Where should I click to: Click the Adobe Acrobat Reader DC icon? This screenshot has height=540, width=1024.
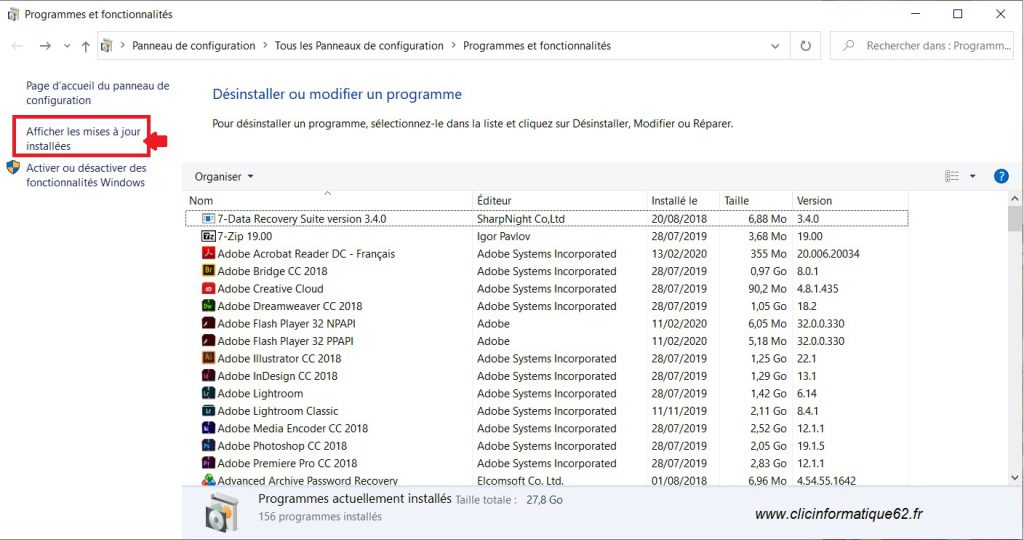pos(208,253)
